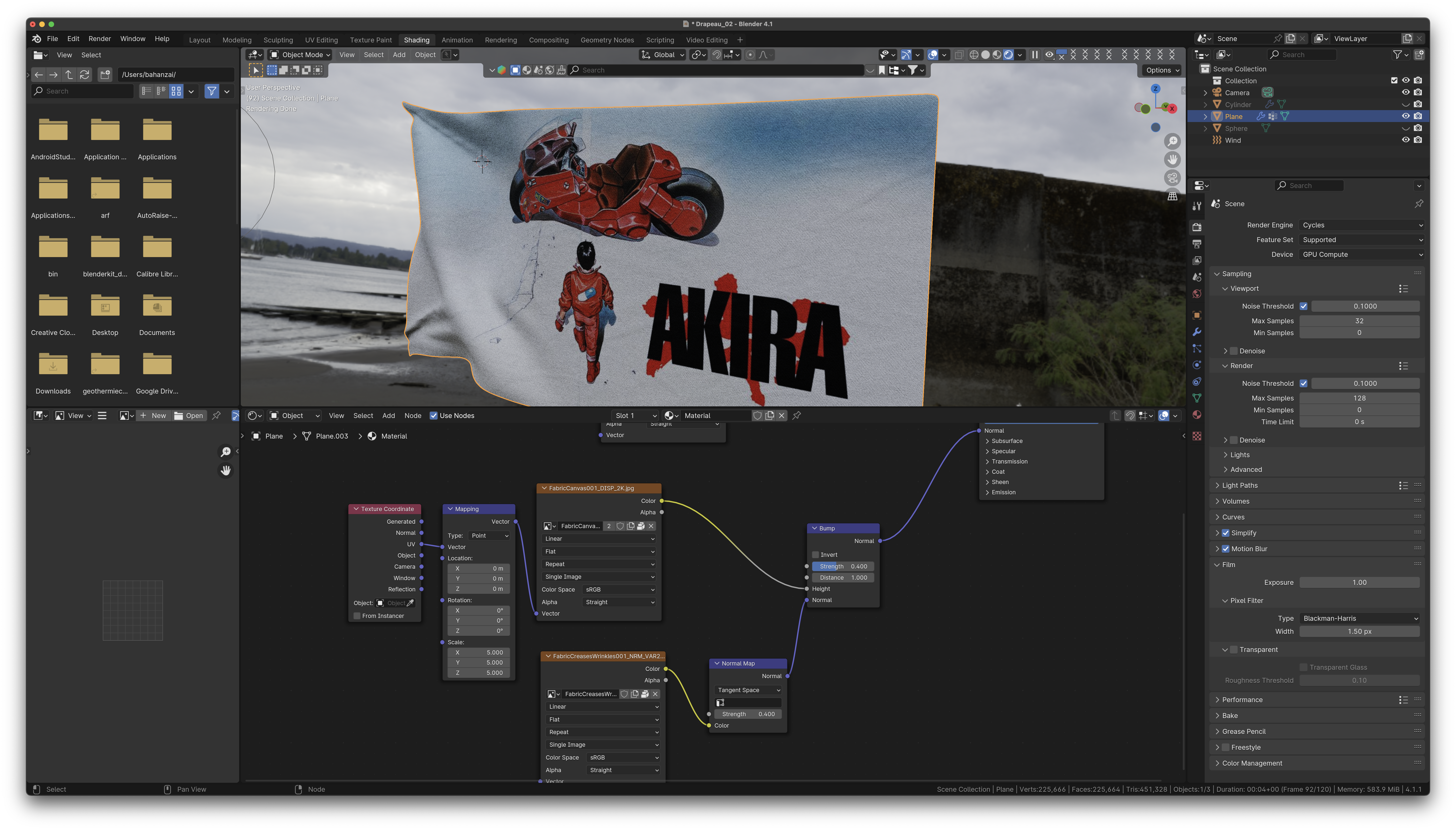Enable the Freestyle checkbox
1456x830 pixels.
coord(1226,747)
